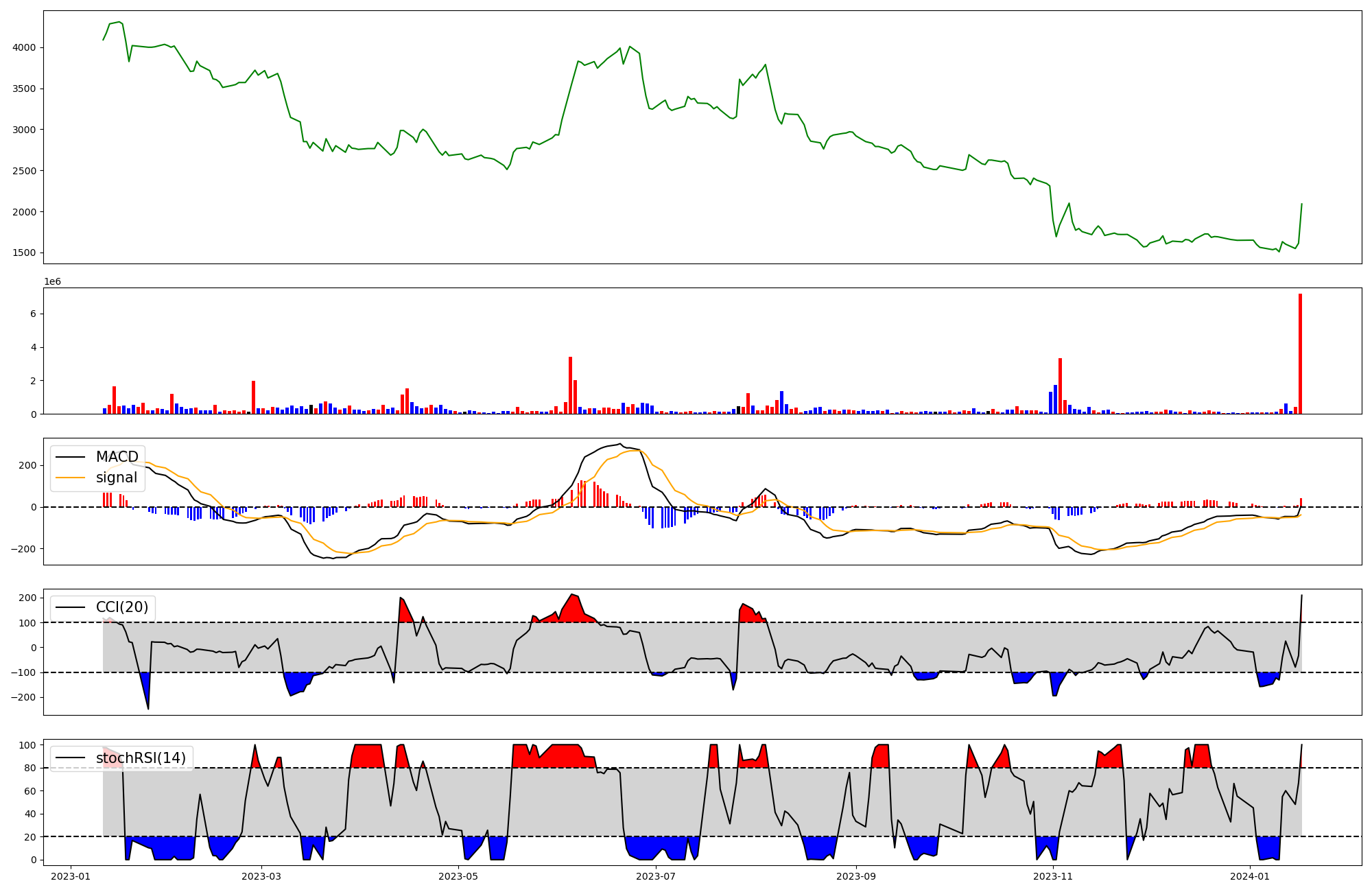Image resolution: width=1372 pixels, height=892 pixels.
Task: Click the 1e6 exponent label above volume axis
Action: coord(53,282)
